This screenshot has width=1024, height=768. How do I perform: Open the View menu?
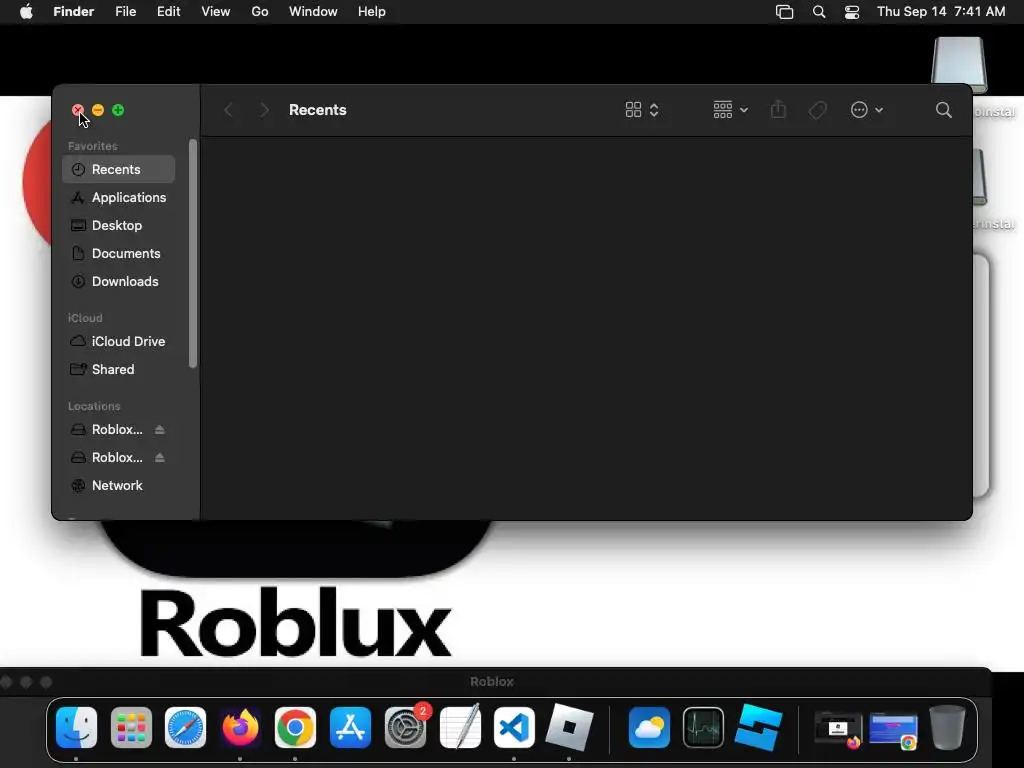coord(216,12)
